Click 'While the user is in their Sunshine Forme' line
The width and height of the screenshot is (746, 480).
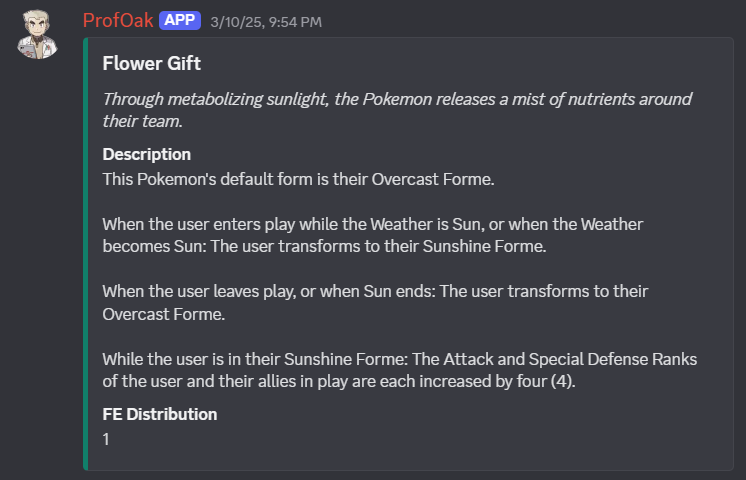(x=400, y=359)
